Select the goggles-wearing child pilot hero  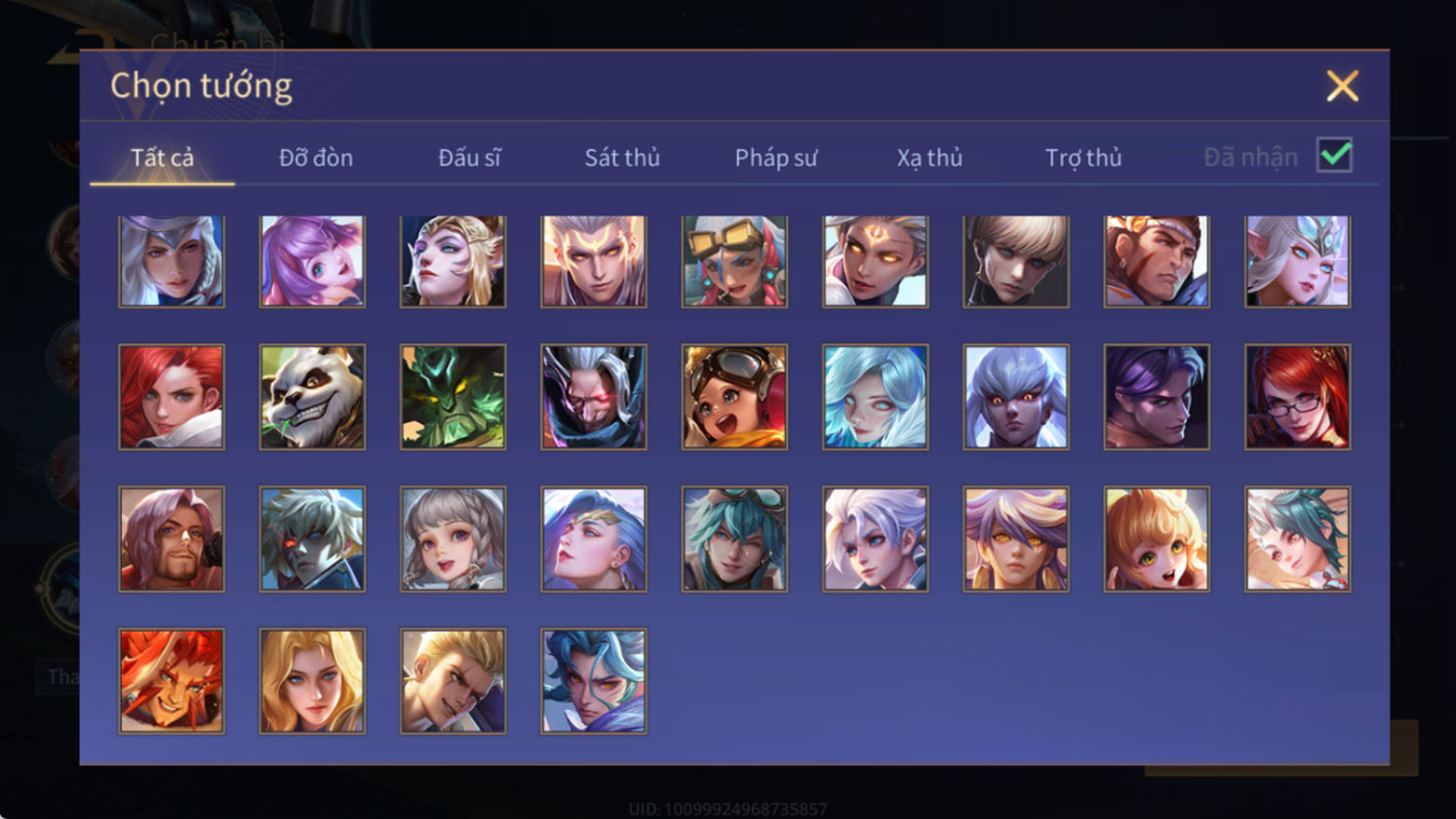(x=734, y=397)
